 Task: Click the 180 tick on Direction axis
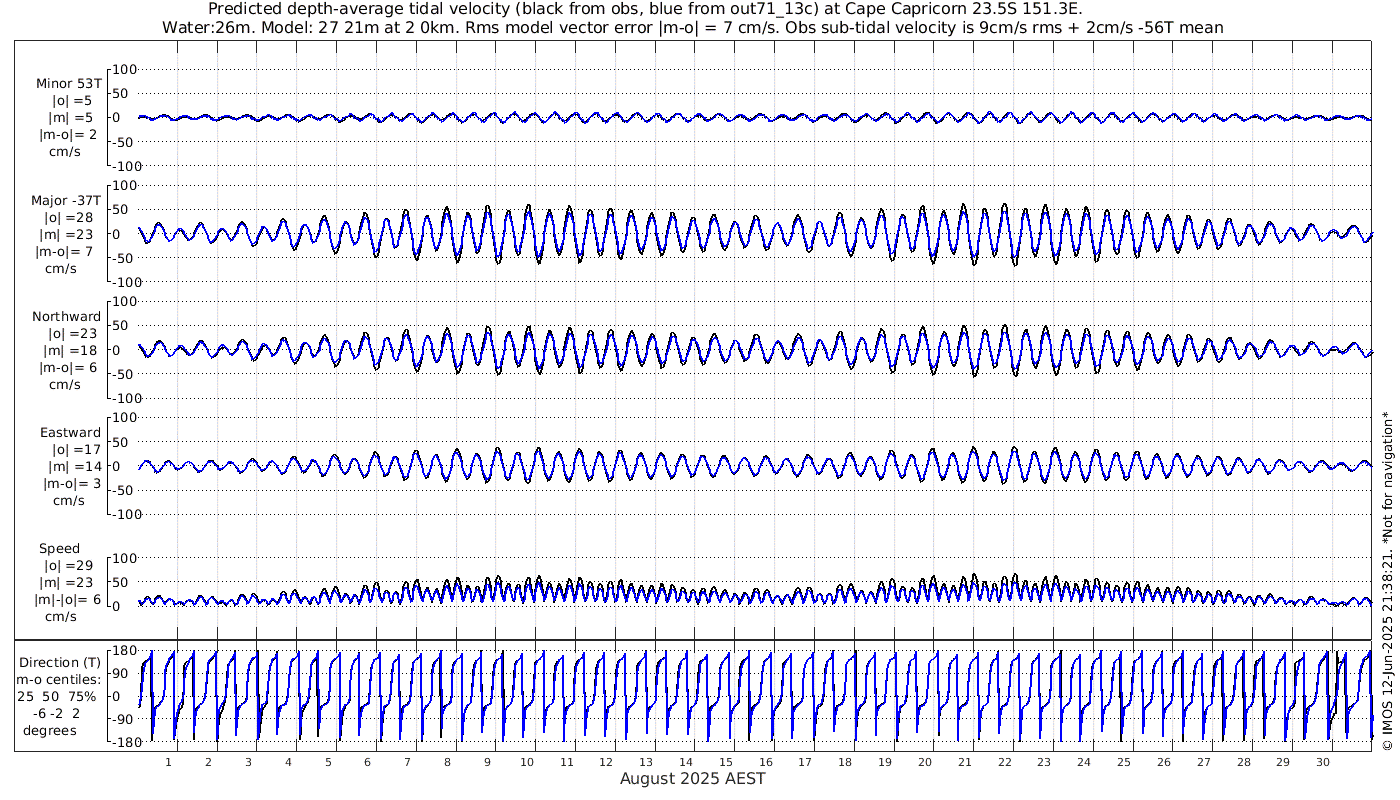(x=124, y=651)
